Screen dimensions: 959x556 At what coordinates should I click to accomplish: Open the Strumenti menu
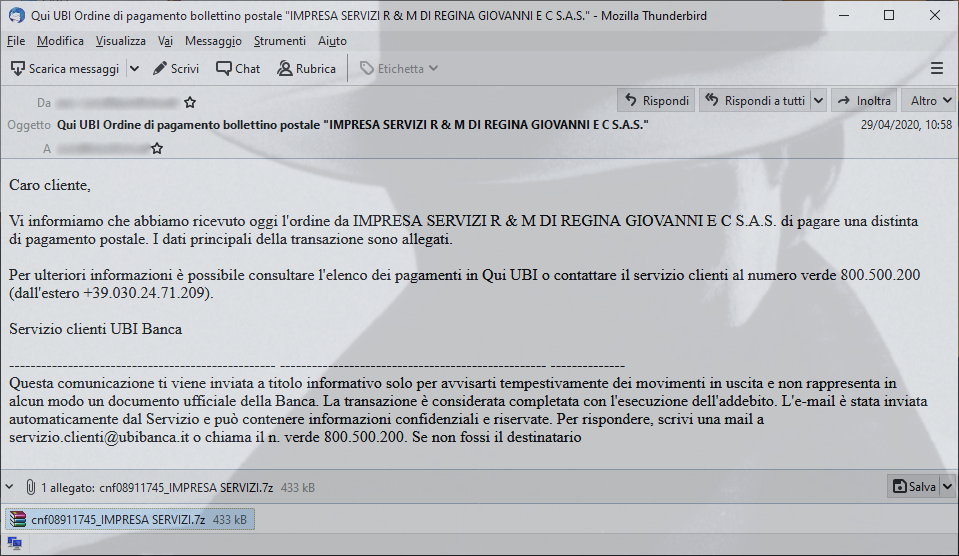pos(280,41)
